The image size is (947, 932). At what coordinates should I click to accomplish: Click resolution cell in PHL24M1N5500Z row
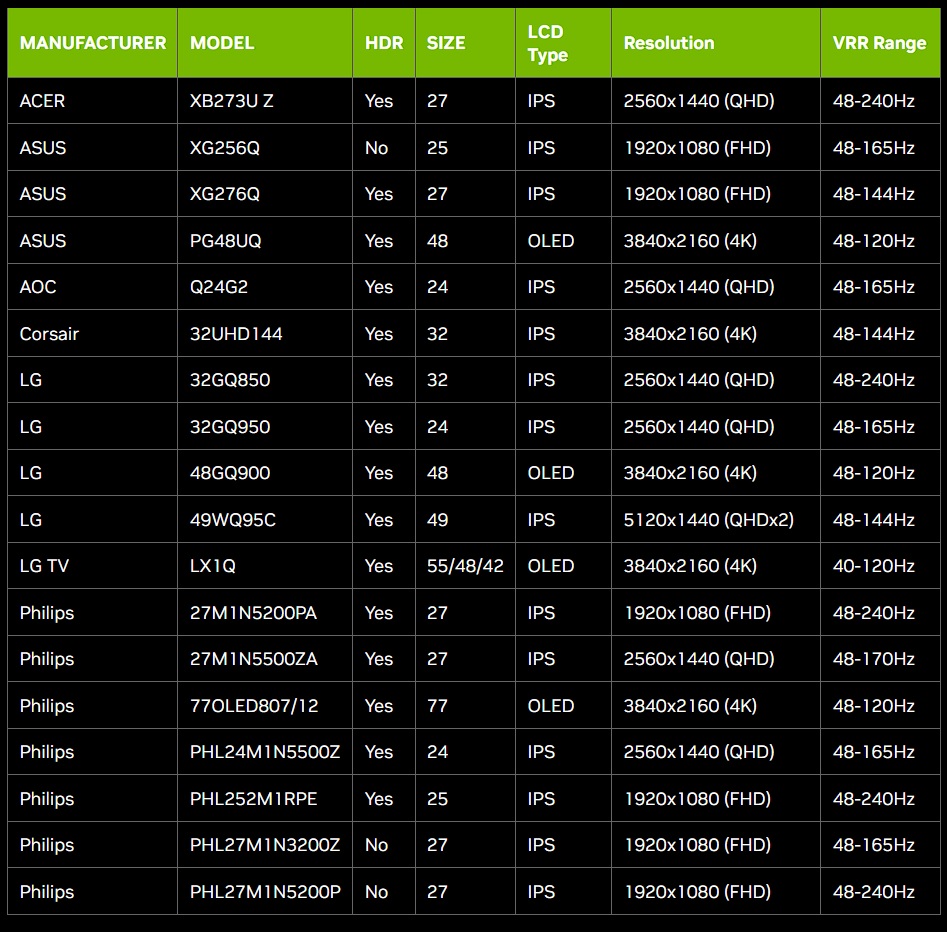coord(716,752)
